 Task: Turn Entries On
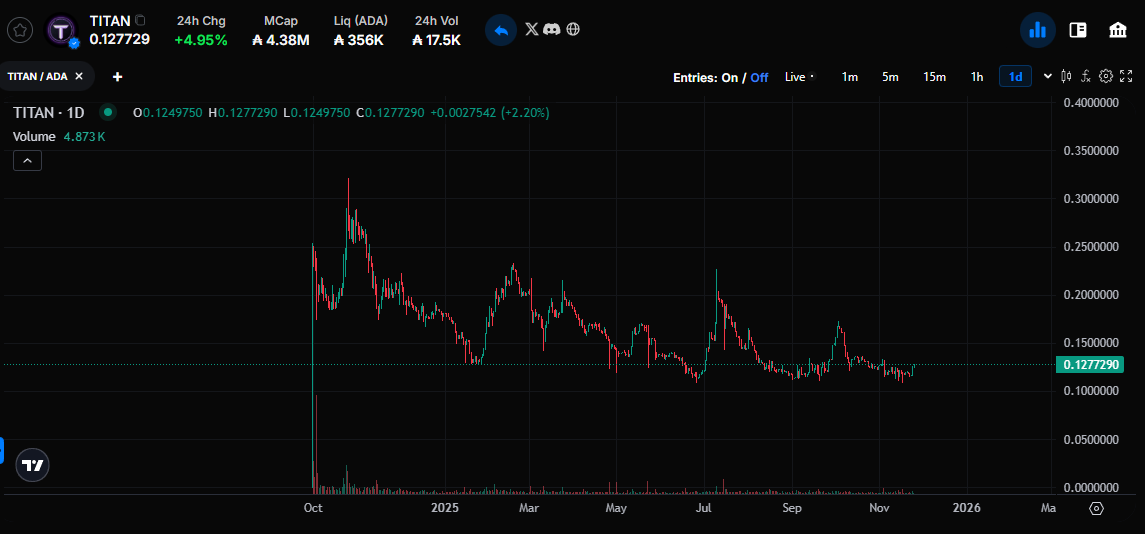click(x=729, y=77)
